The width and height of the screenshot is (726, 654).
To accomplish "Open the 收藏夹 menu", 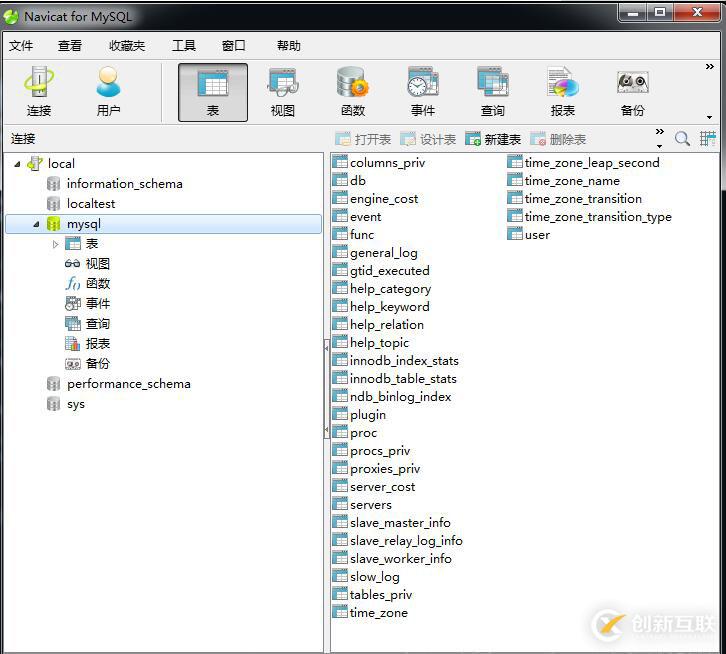I will (x=127, y=45).
